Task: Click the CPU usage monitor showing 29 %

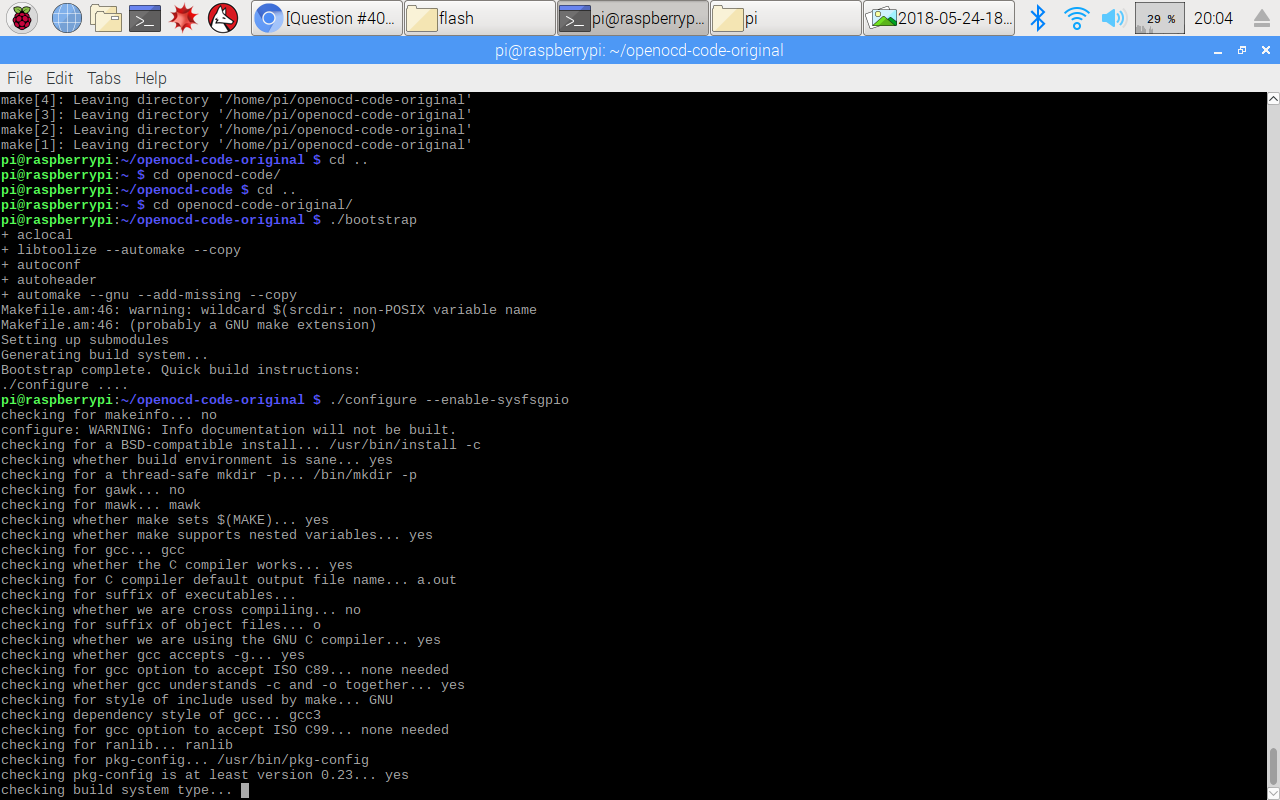Action: coord(1159,18)
